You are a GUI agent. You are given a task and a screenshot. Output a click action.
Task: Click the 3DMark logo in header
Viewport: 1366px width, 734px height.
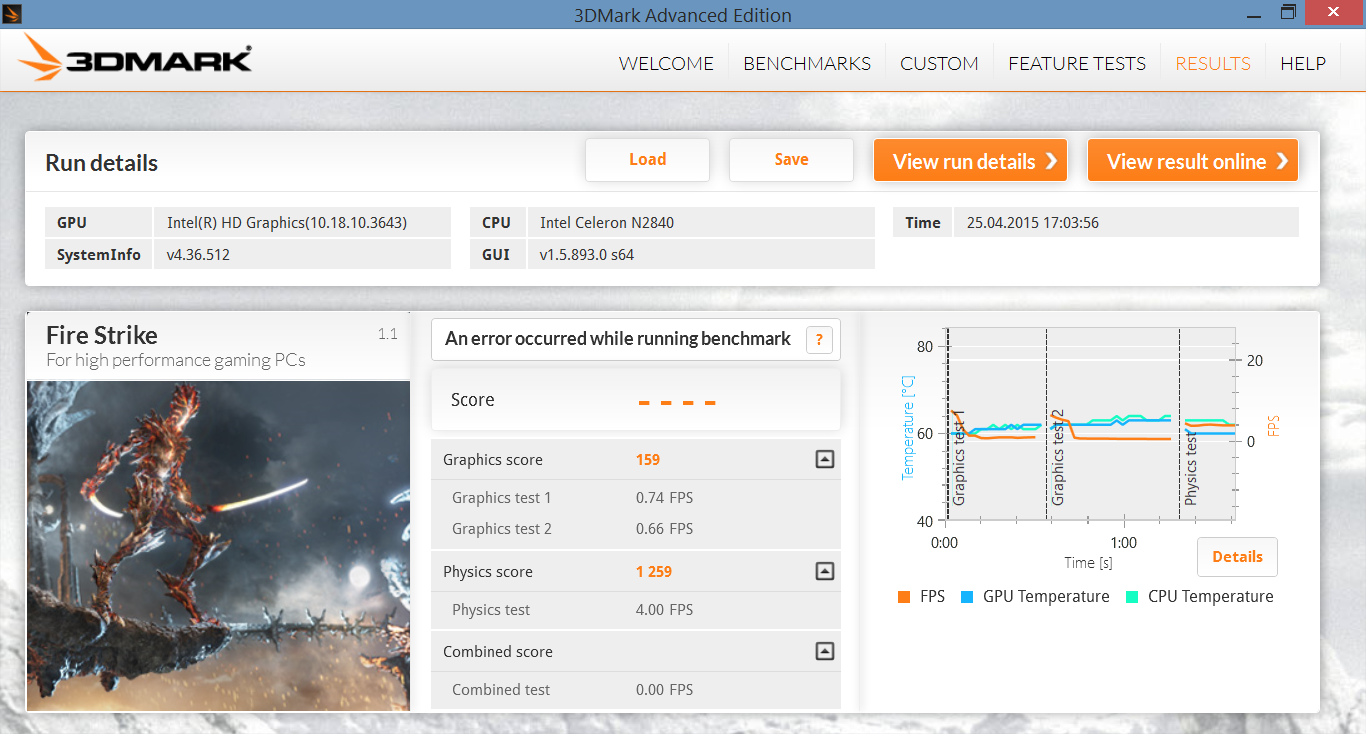pyautogui.click(x=135, y=60)
